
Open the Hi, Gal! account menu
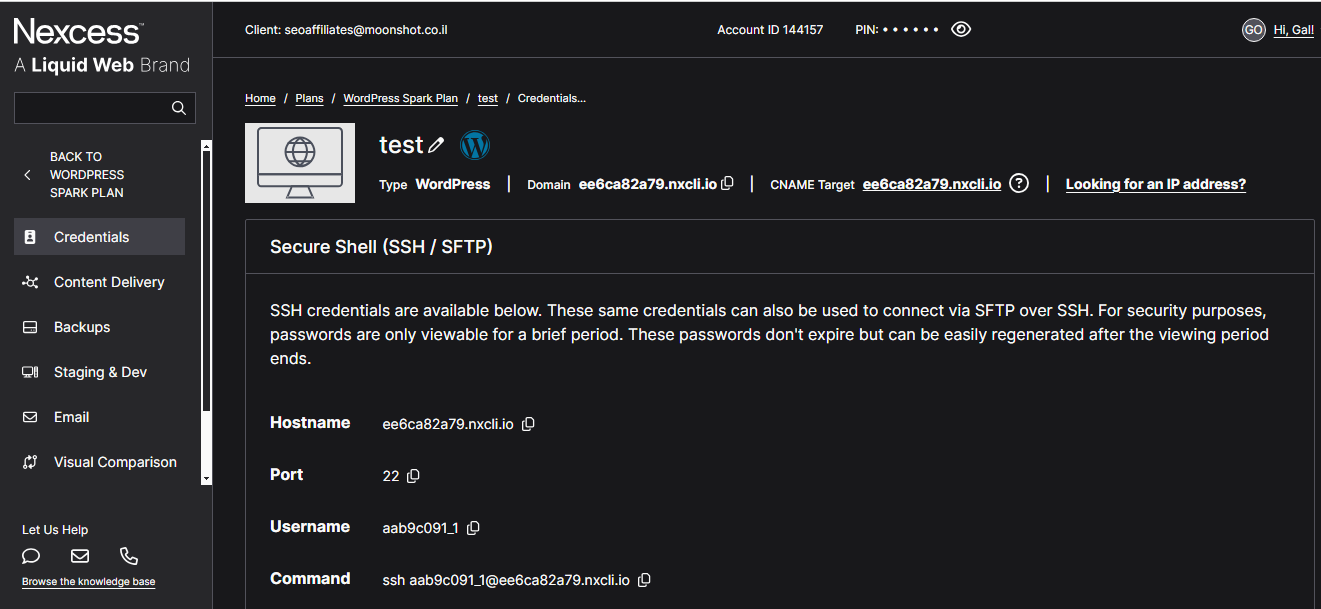pos(1294,30)
